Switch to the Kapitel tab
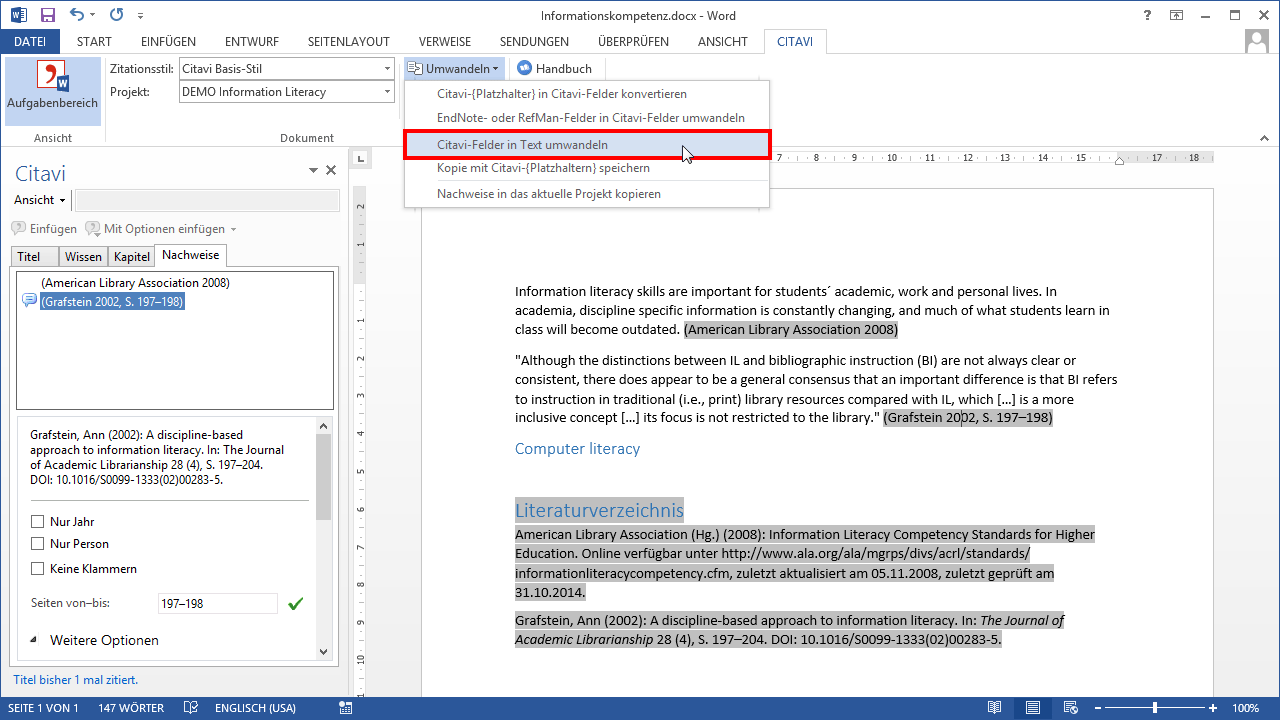1280x720 pixels. click(131, 257)
